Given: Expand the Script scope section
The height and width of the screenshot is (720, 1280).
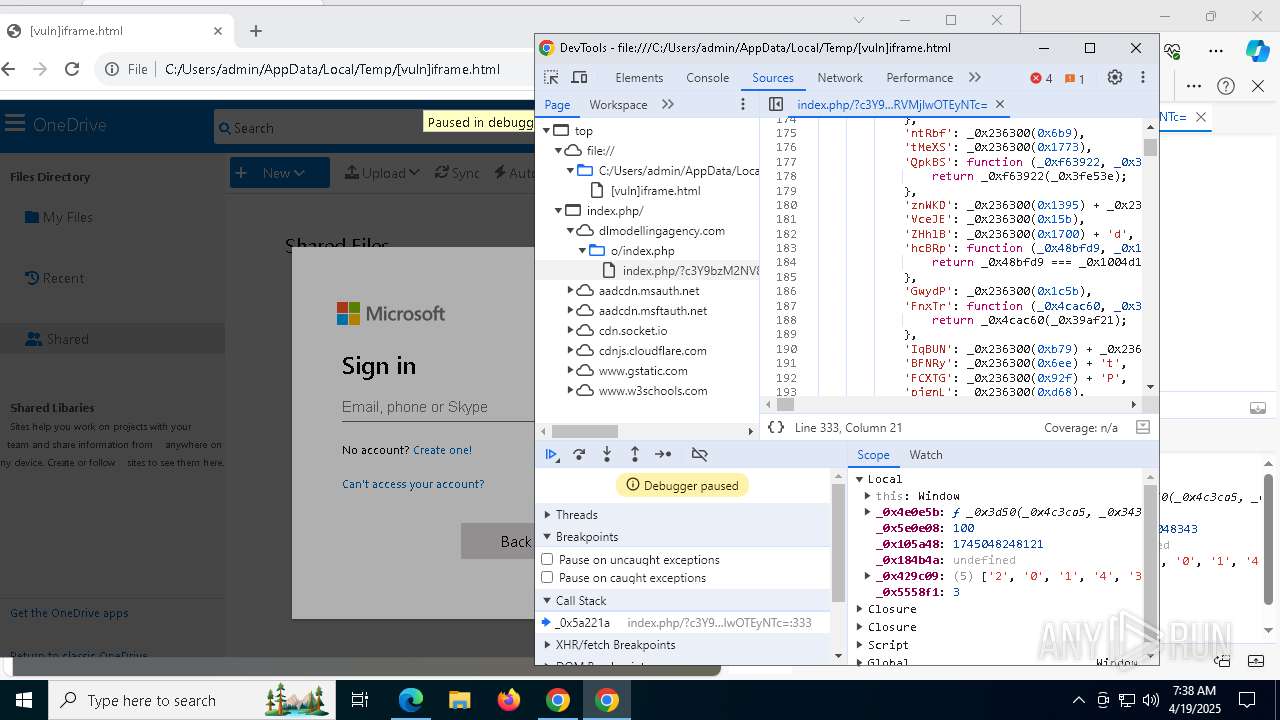Looking at the screenshot, I should click(859, 644).
